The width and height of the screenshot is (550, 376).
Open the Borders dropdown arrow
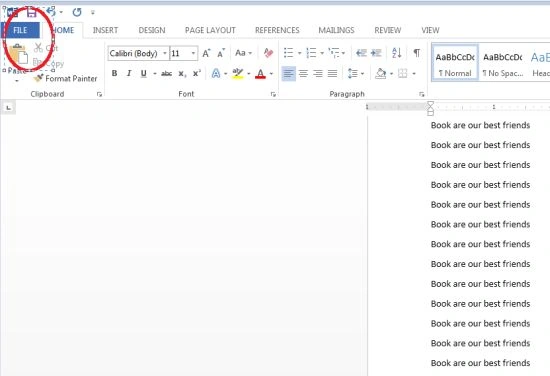[414, 74]
